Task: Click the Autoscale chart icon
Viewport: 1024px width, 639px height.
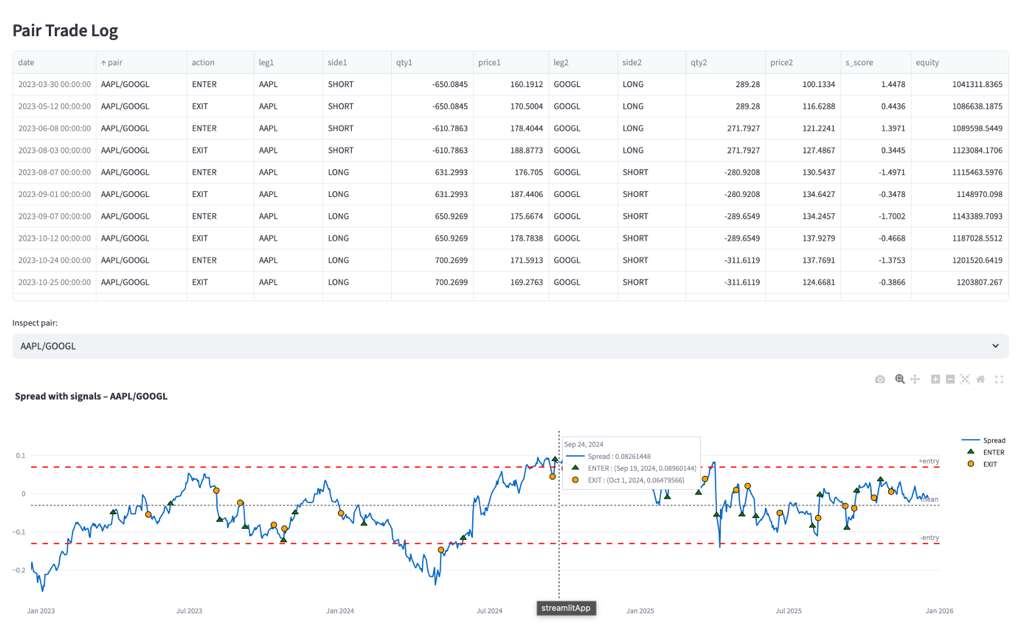Action: point(965,379)
